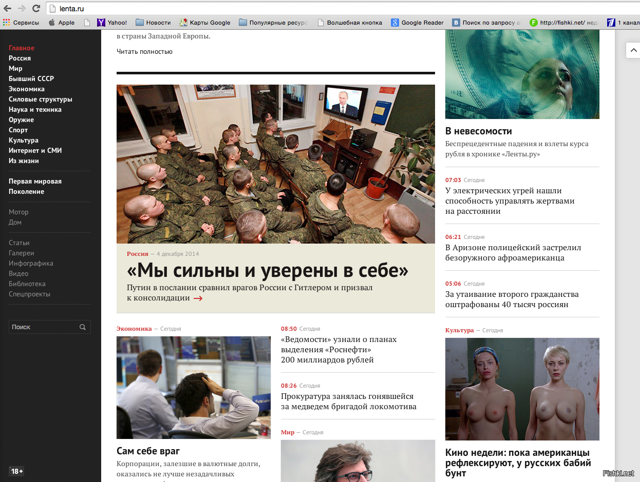Click the soldiers watching TV photo
Viewport: 640px width, 482px height.
(x=275, y=163)
